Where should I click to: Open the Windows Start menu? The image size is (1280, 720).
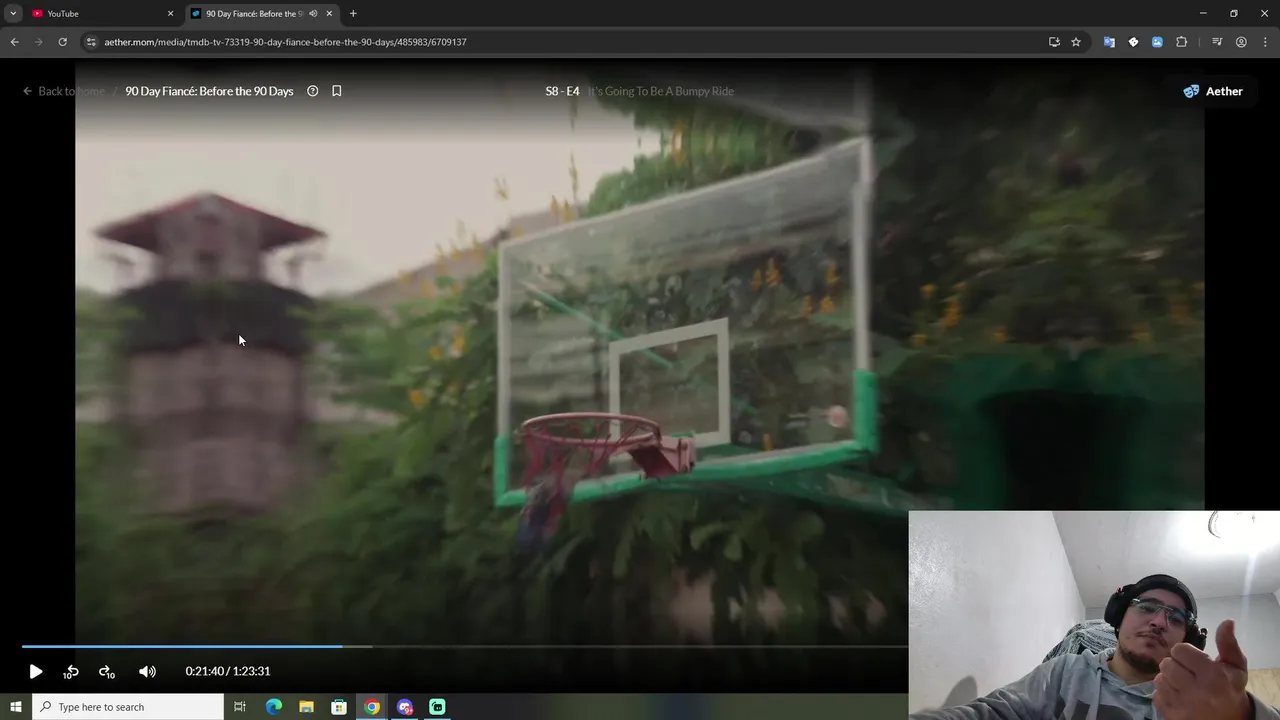click(x=15, y=707)
